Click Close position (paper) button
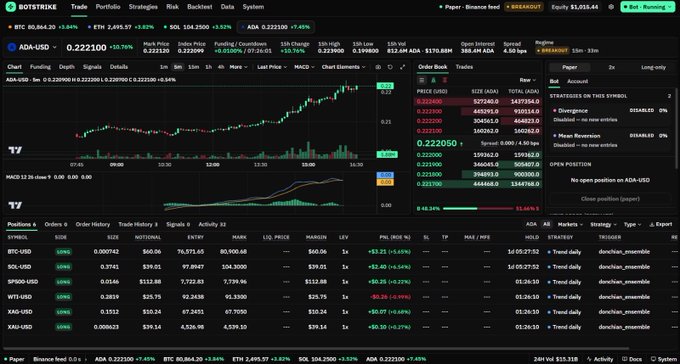 coord(610,199)
